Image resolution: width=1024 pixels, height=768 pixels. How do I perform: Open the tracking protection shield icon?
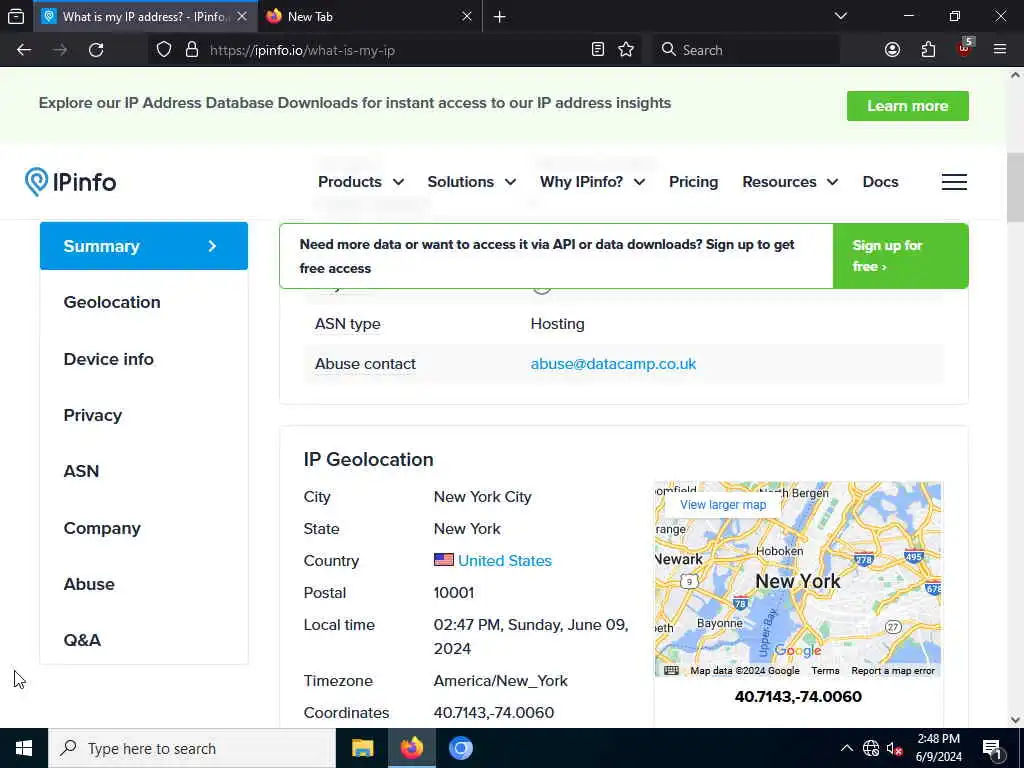[x=164, y=50]
